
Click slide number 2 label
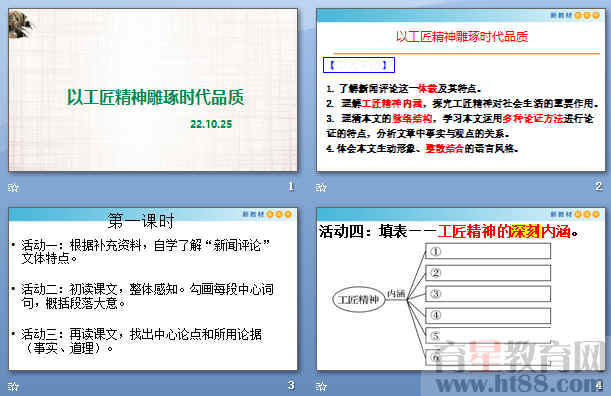[599, 187]
